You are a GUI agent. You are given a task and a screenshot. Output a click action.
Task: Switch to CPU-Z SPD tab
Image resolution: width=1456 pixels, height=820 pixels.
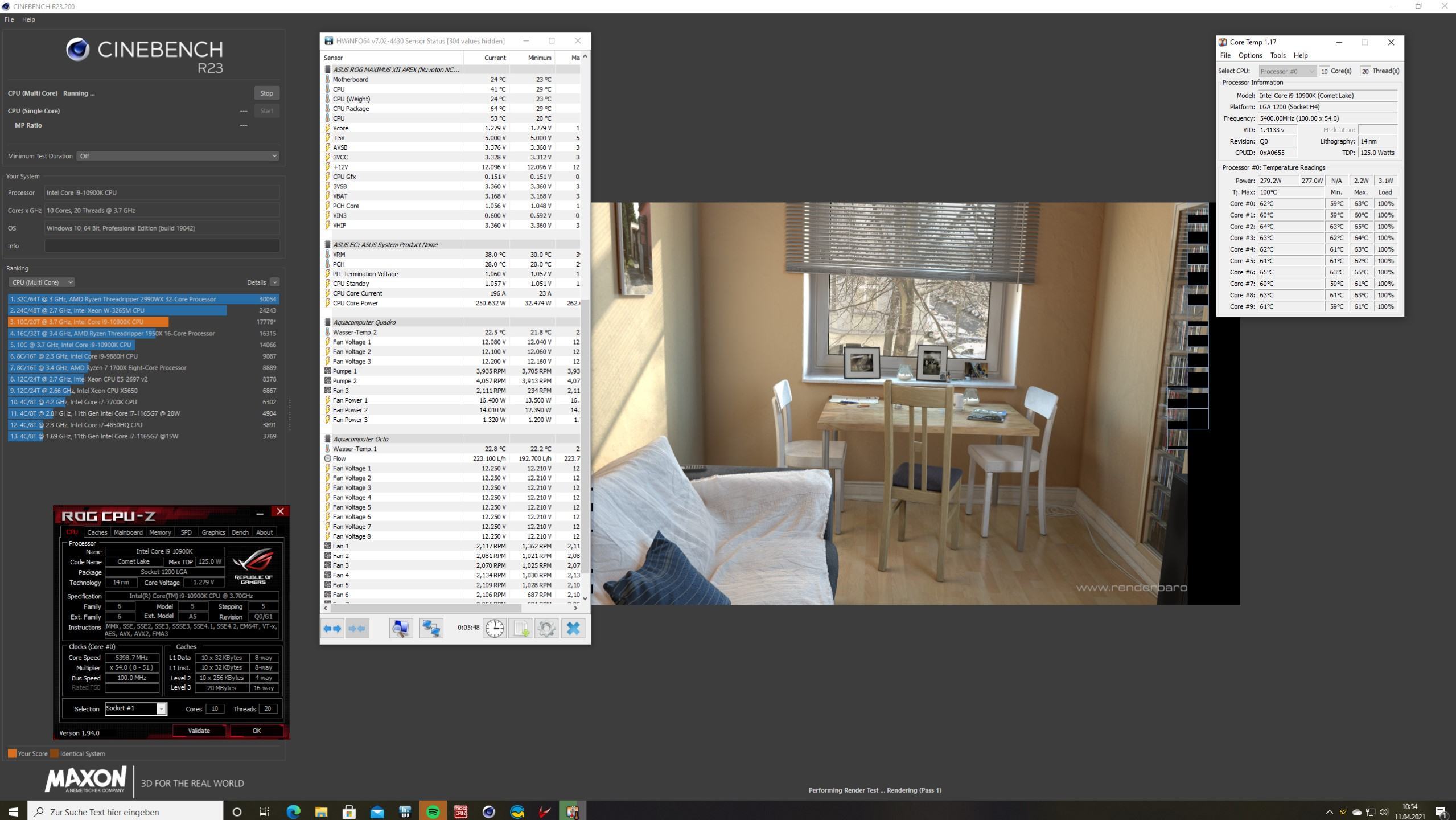186,532
